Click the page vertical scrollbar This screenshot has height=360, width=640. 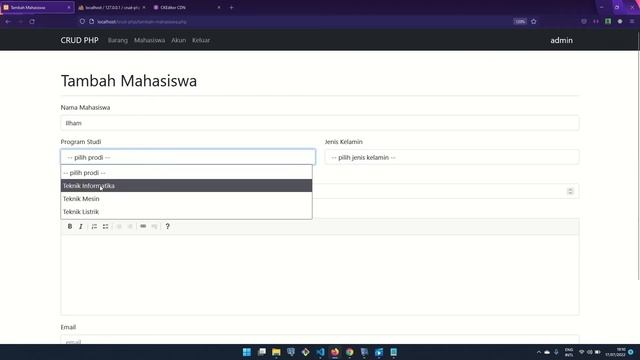tap(638, 155)
